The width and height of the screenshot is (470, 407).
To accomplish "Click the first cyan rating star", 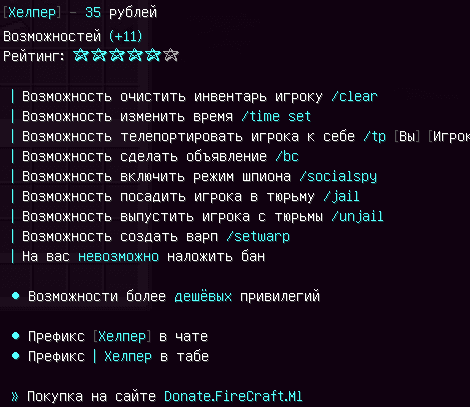I will click(x=81, y=55).
